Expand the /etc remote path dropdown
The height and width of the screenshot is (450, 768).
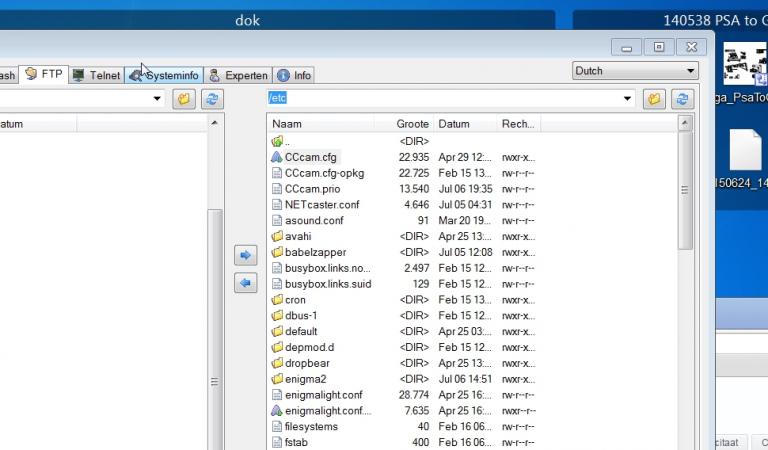click(628, 99)
